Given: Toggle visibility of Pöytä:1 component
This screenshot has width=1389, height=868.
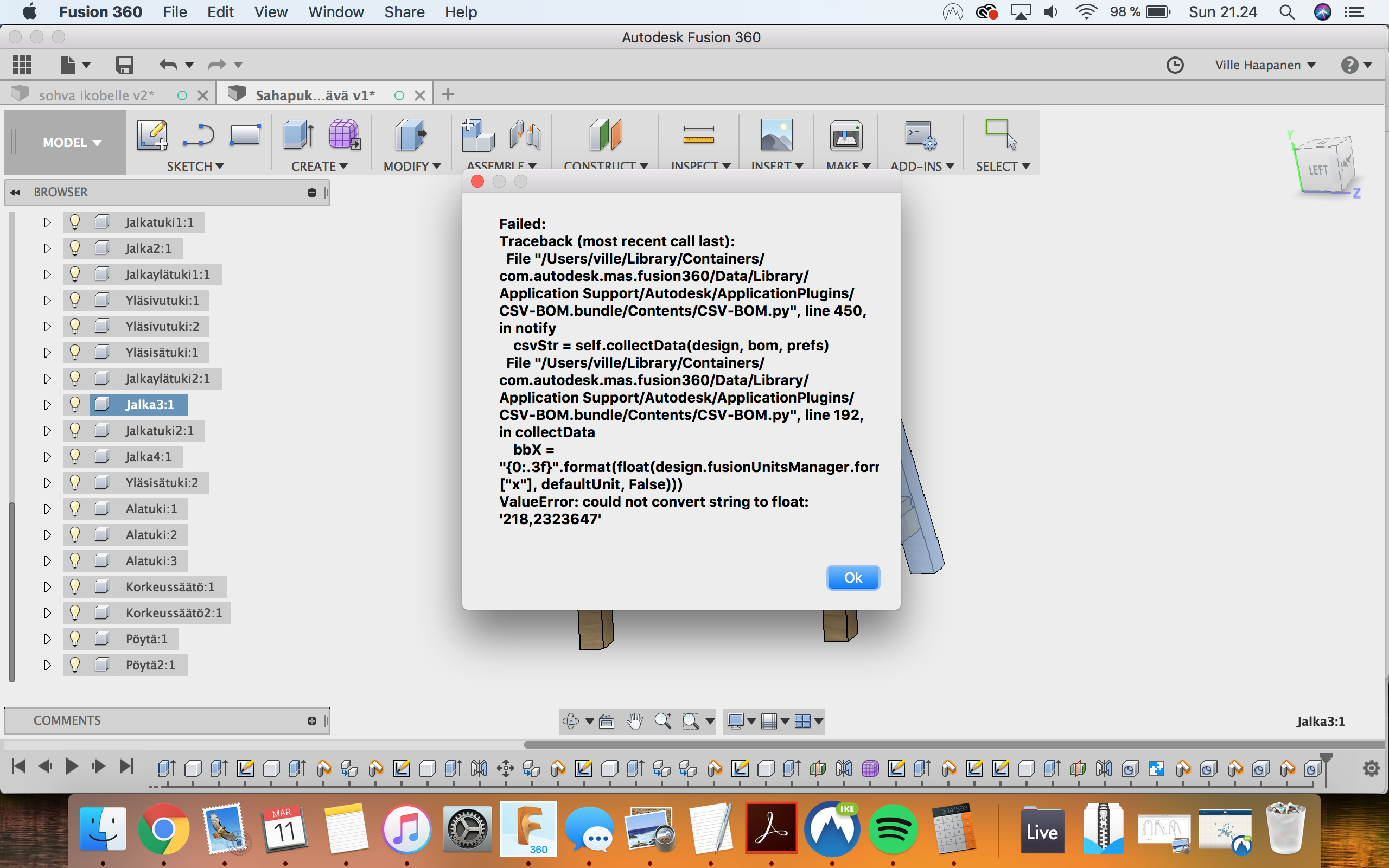Looking at the screenshot, I should coord(75,639).
